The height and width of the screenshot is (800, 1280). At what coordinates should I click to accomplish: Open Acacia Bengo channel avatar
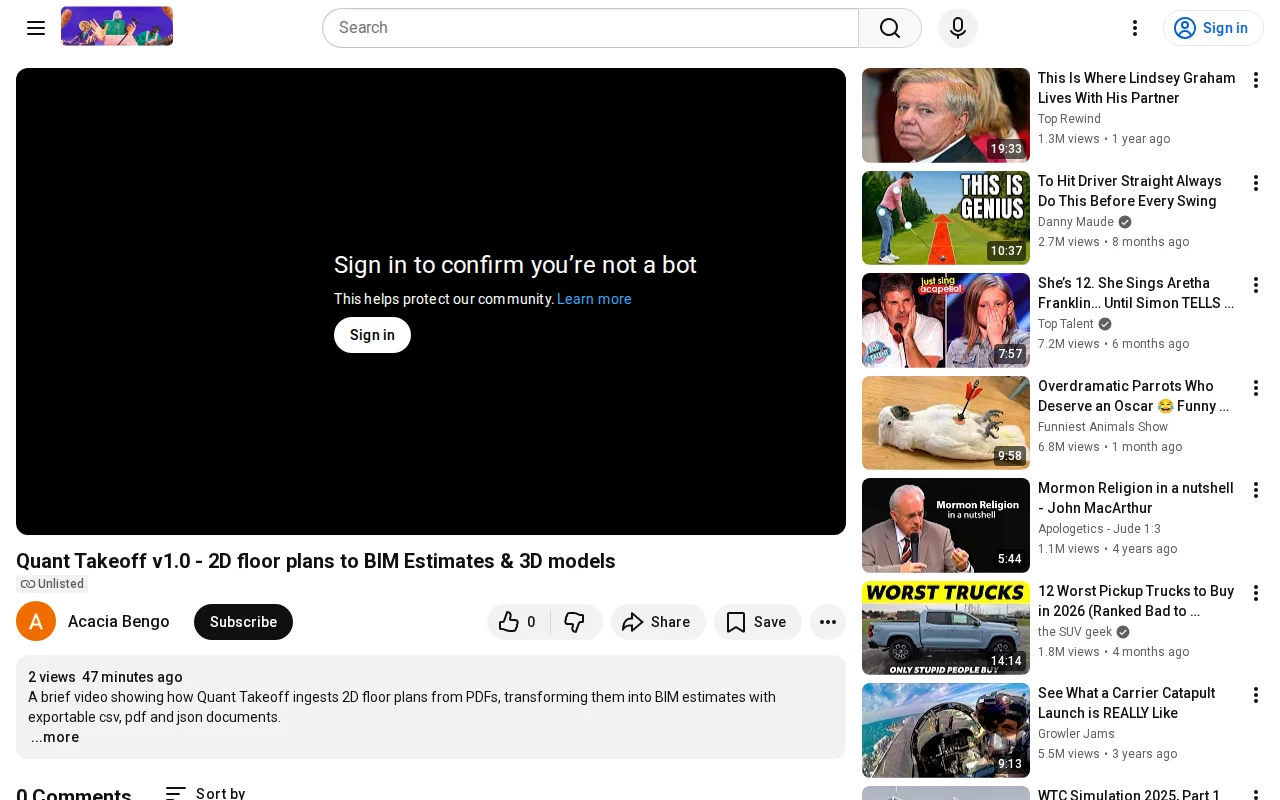click(36, 622)
